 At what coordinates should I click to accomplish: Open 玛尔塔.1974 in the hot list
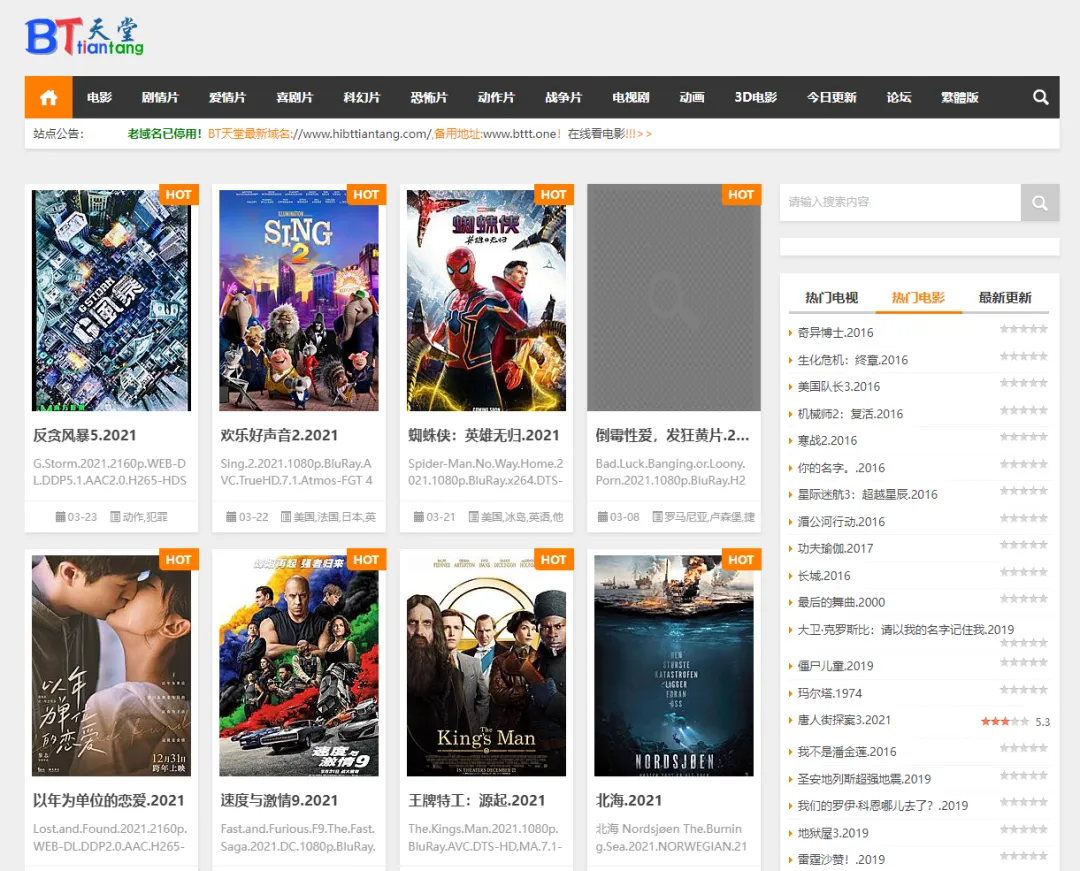(830, 693)
